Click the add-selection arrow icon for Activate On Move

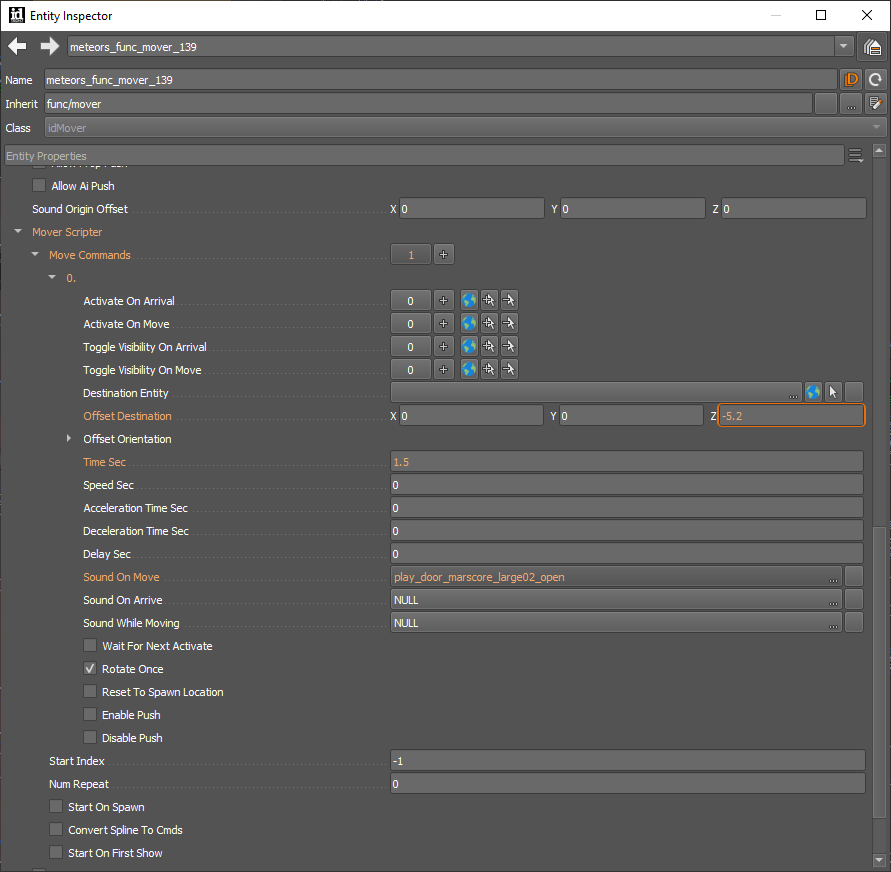tap(489, 324)
